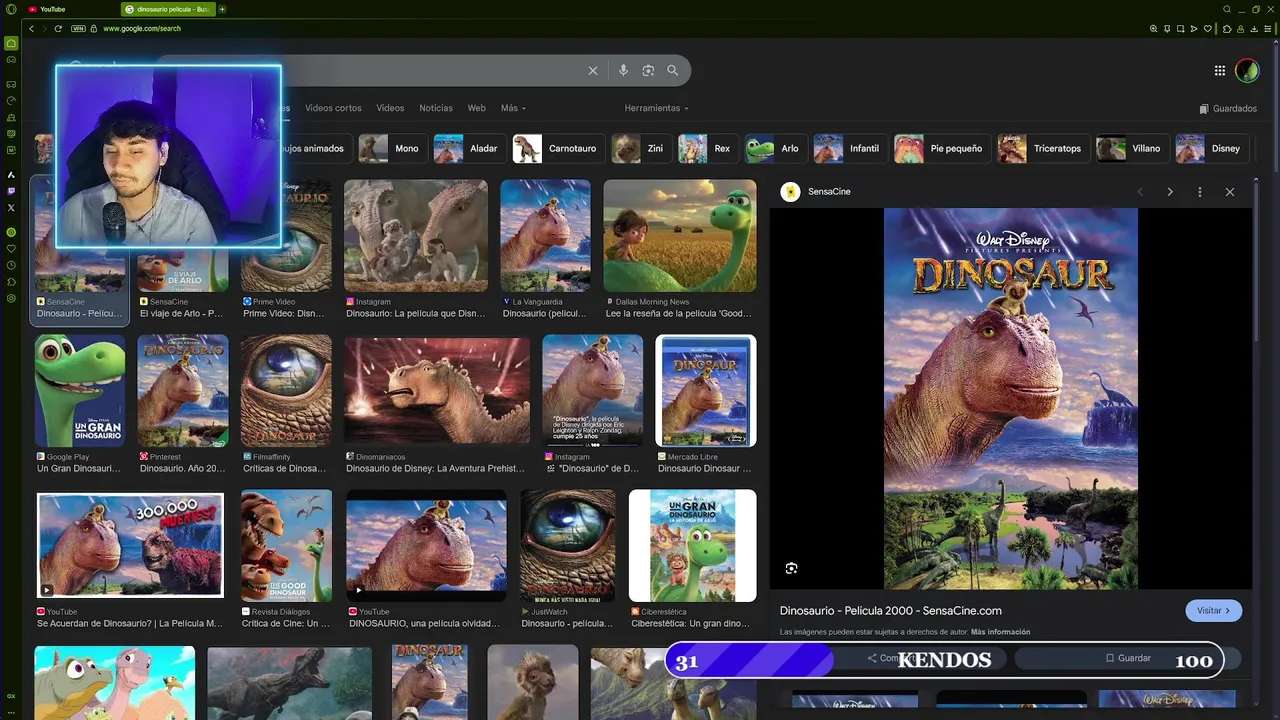
Task: Open browser Snapshot capture icon
Action: 1180,29
